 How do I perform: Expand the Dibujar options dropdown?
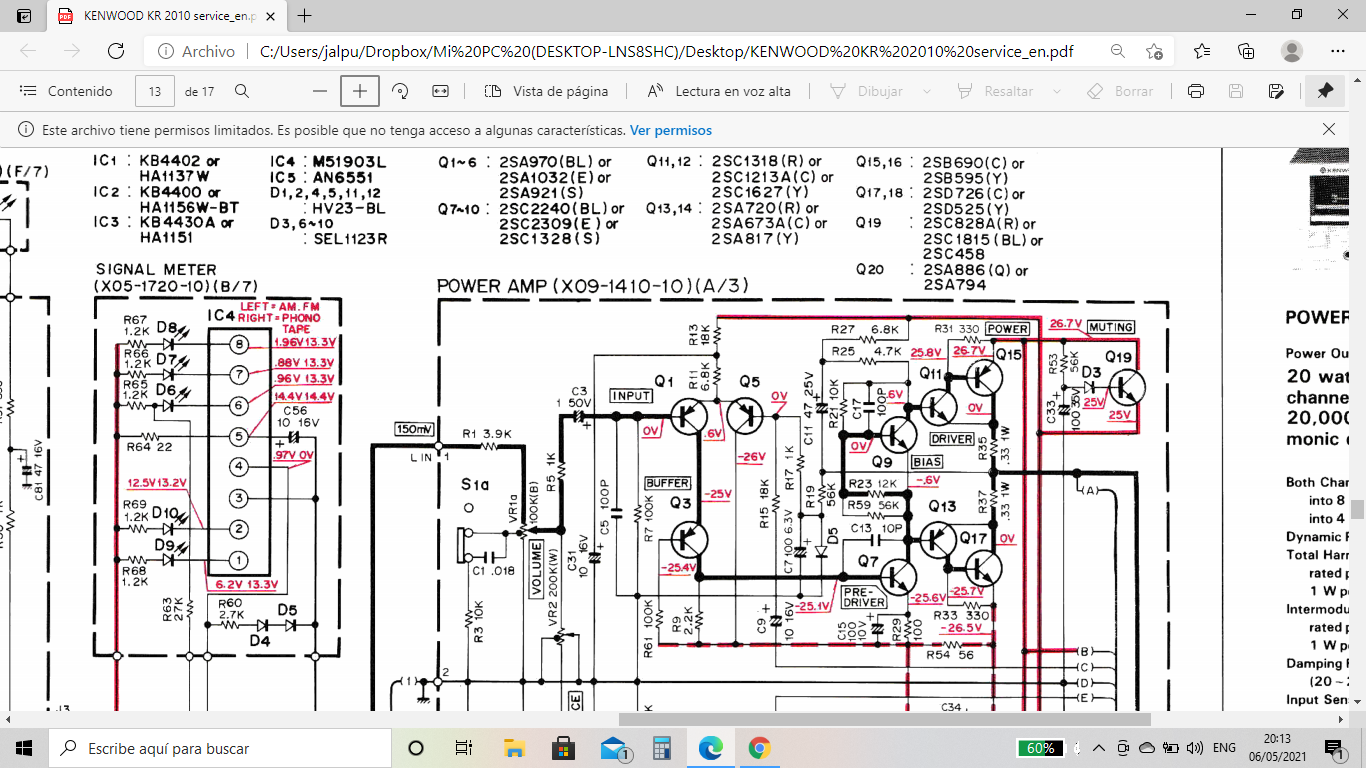(926, 91)
